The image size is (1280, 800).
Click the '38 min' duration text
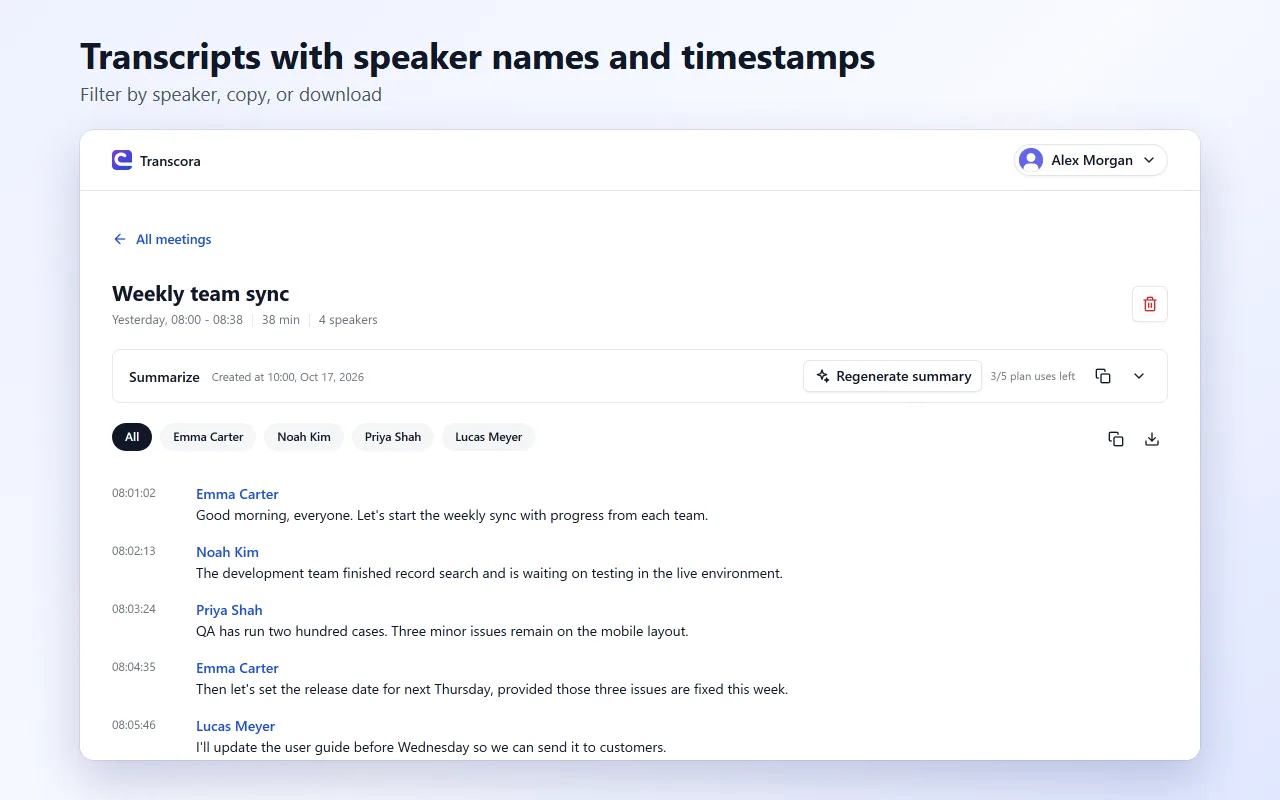coord(281,320)
